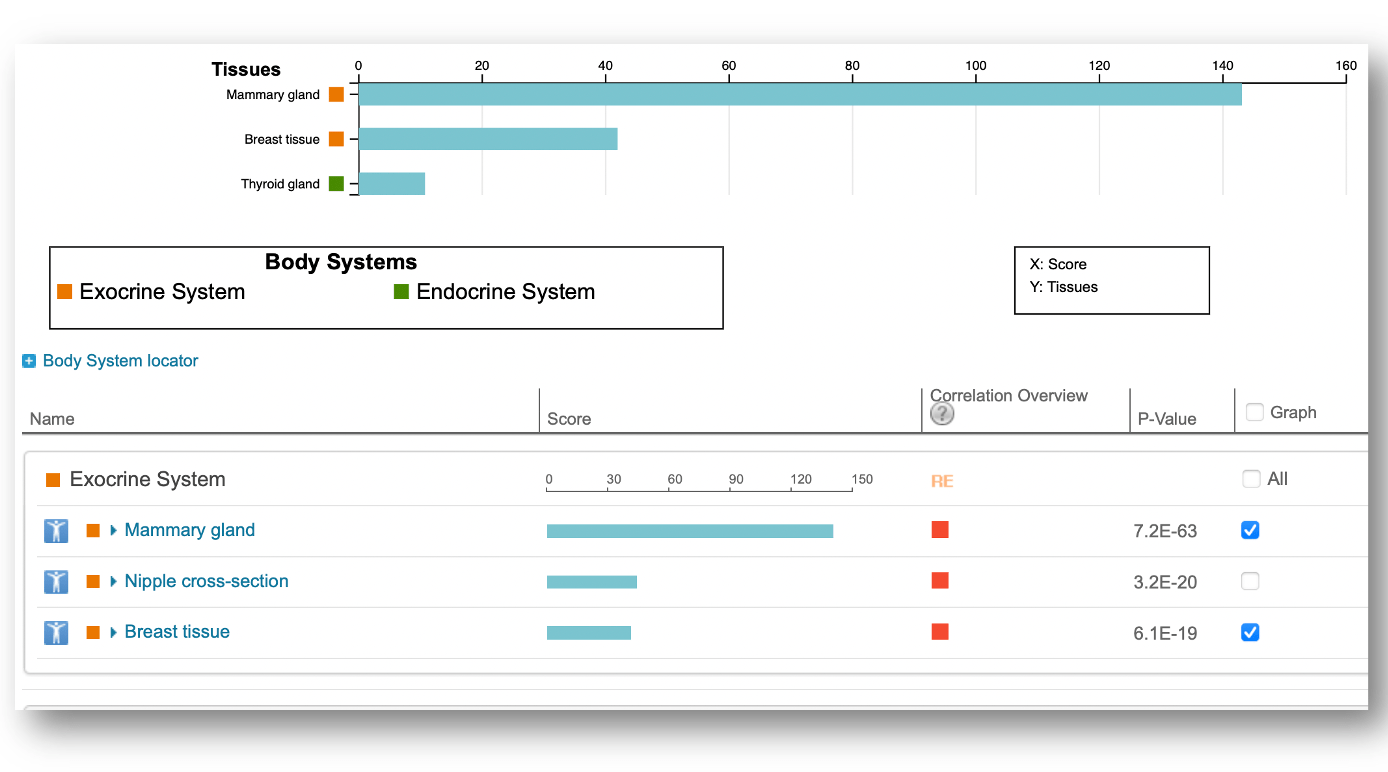
Task: Enable the Nipple cross-section graph checkbox
Action: [x=1250, y=582]
